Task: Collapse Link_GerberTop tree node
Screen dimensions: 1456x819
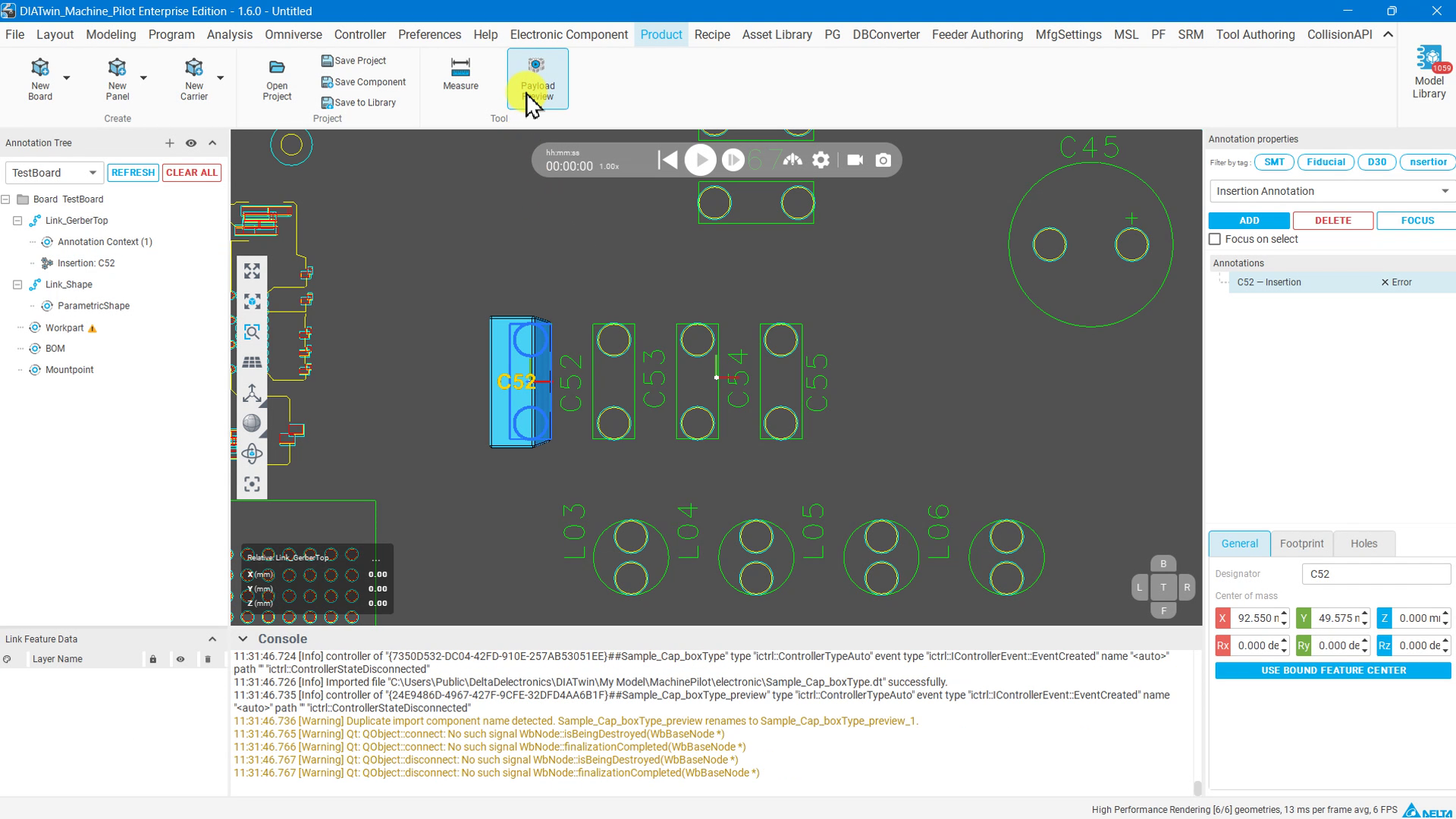Action: pos(17,221)
